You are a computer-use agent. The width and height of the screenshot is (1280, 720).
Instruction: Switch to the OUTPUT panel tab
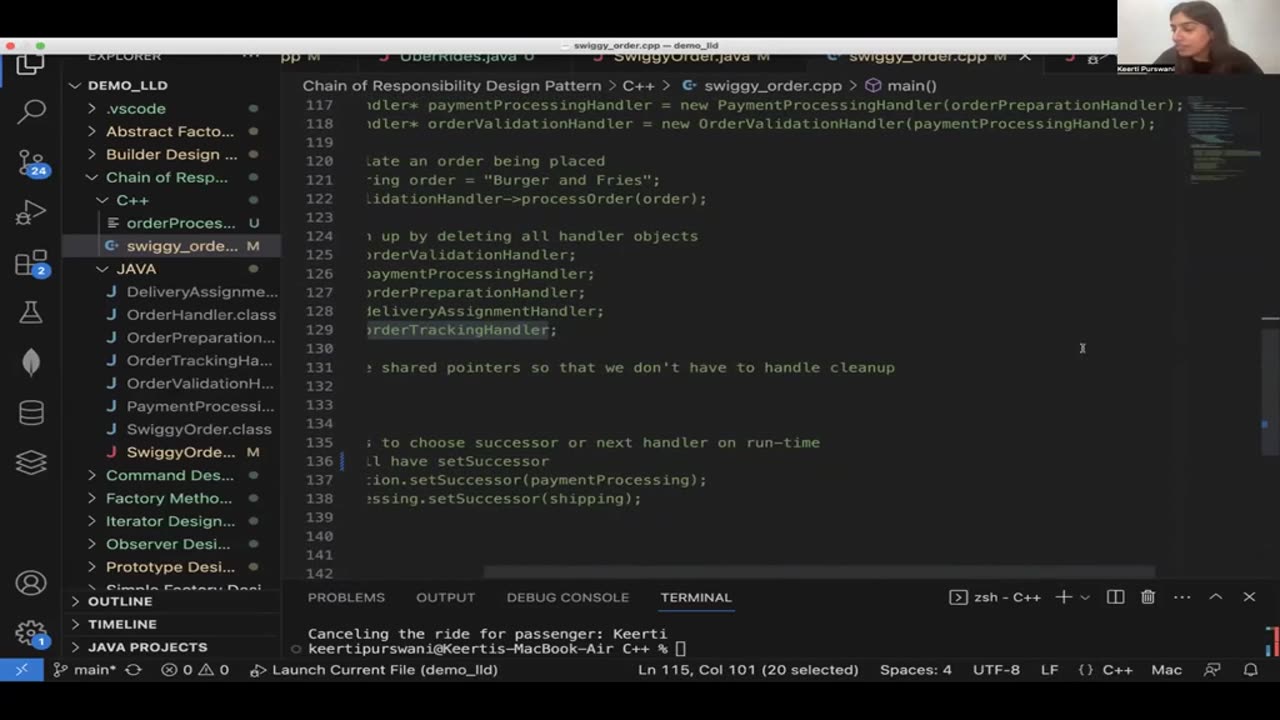pyautogui.click(x=445, y=597)
